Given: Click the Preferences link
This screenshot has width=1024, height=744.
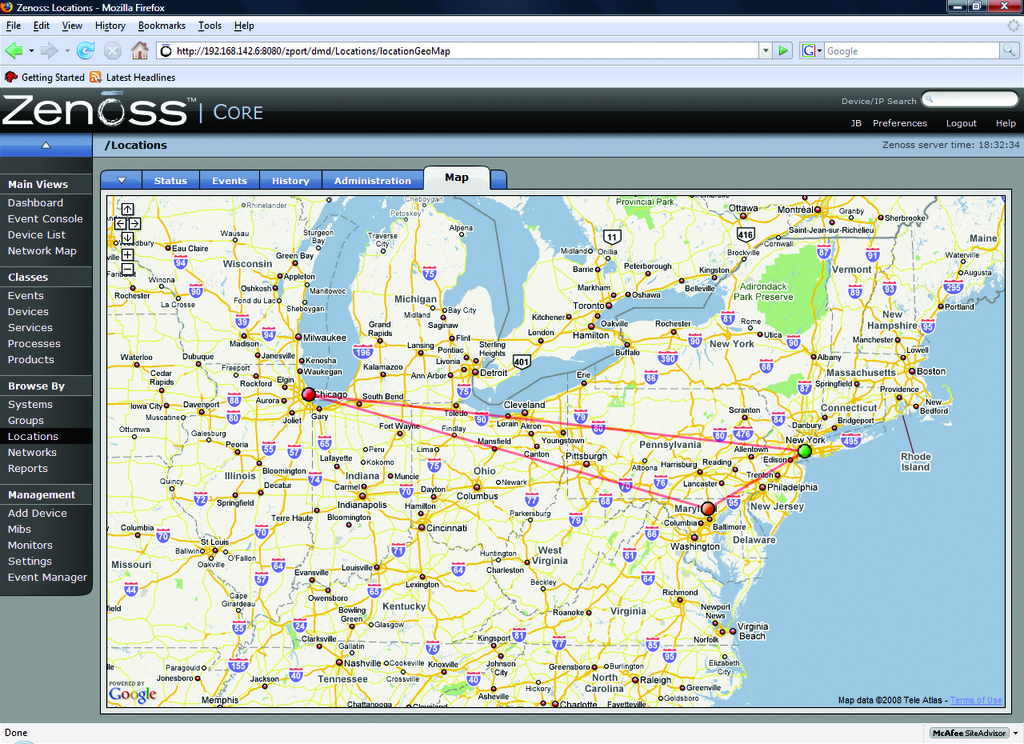Looking at the screenshot, I should 899,123.
